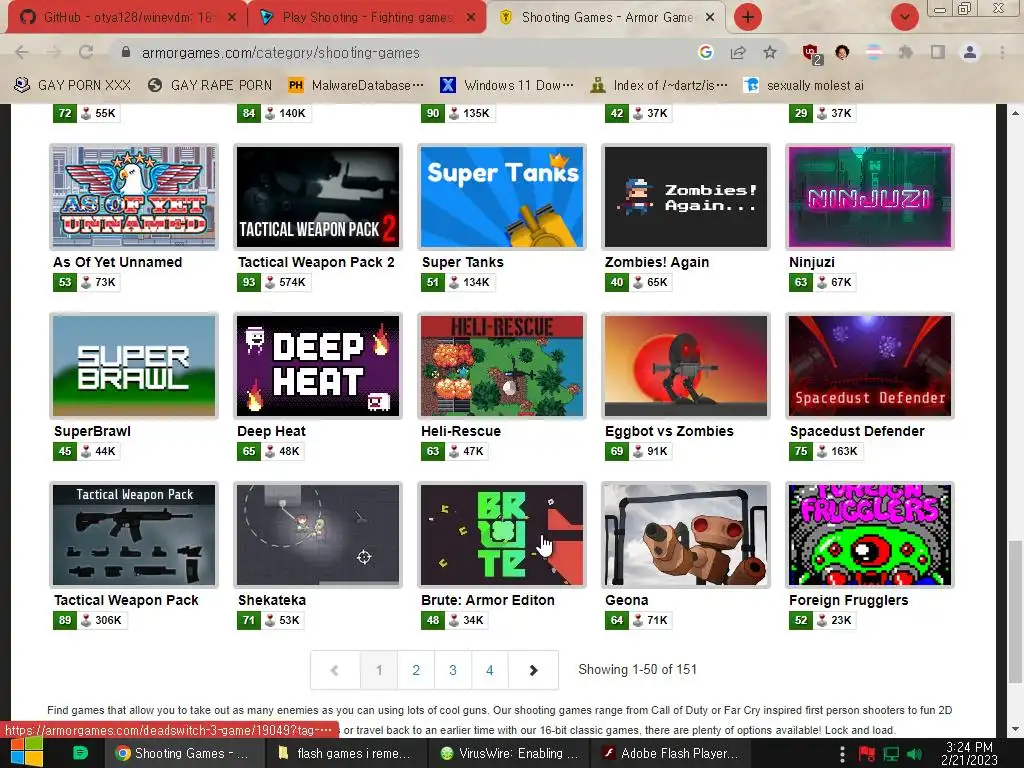Image resolution: width=1024 pixels, height=768 pixels.
Task: Open the Heli-Rescue thumbnail
Action: (x=502, y=366)
